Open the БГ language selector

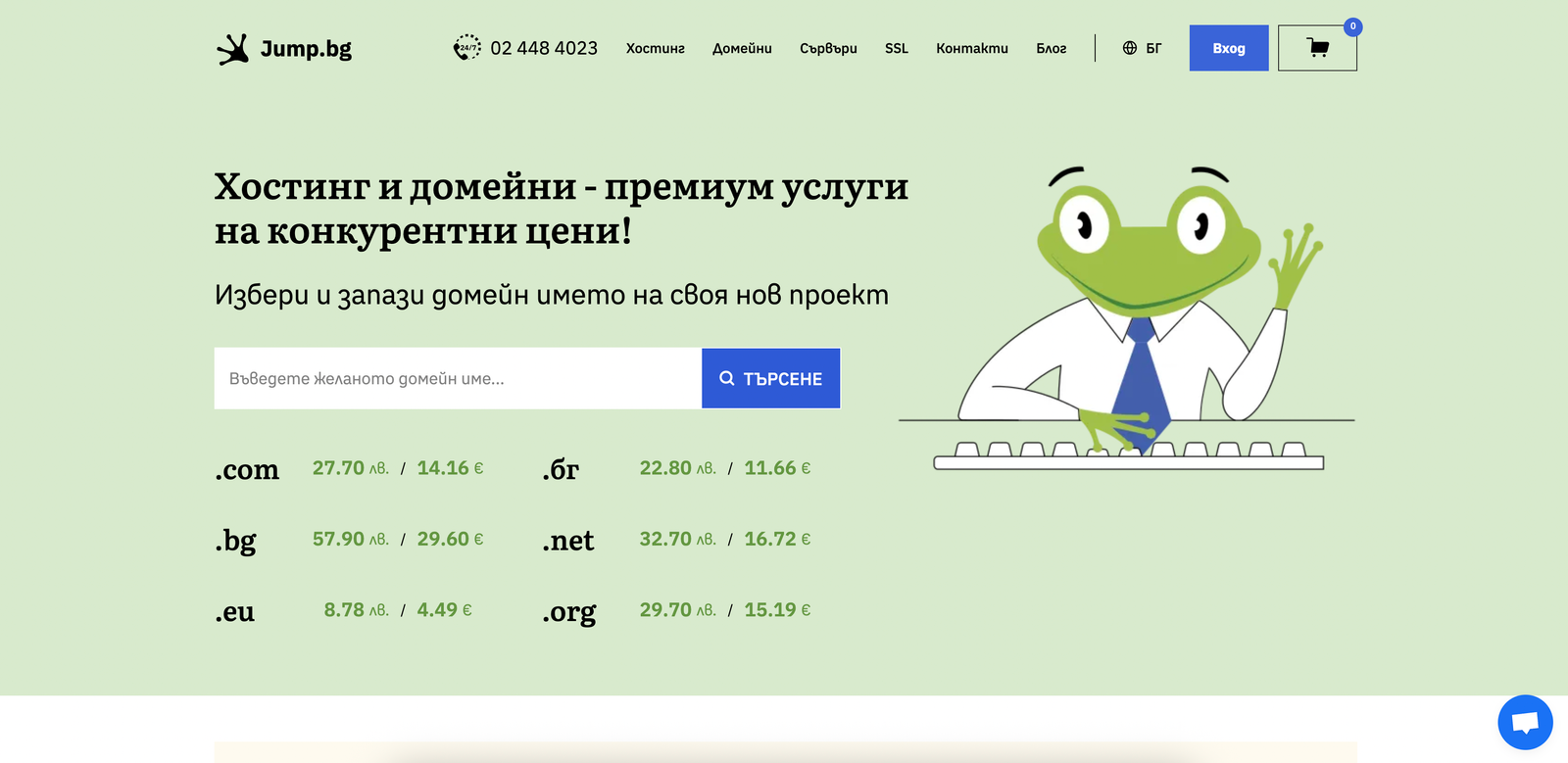tap(1153, 48)
